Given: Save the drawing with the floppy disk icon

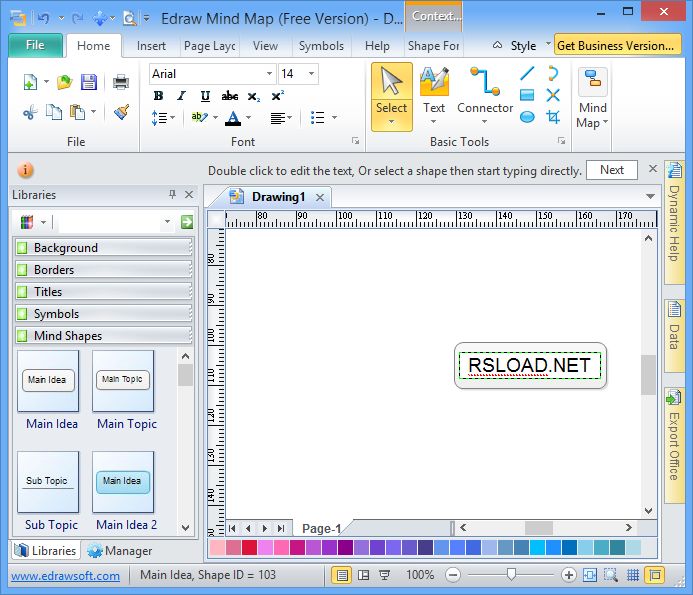Looking at the screenshot, I should pos(89,82).
